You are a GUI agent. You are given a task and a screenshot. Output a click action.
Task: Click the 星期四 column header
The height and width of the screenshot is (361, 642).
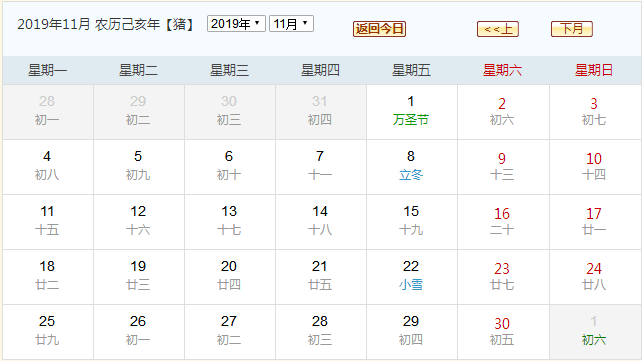[320, 70]
